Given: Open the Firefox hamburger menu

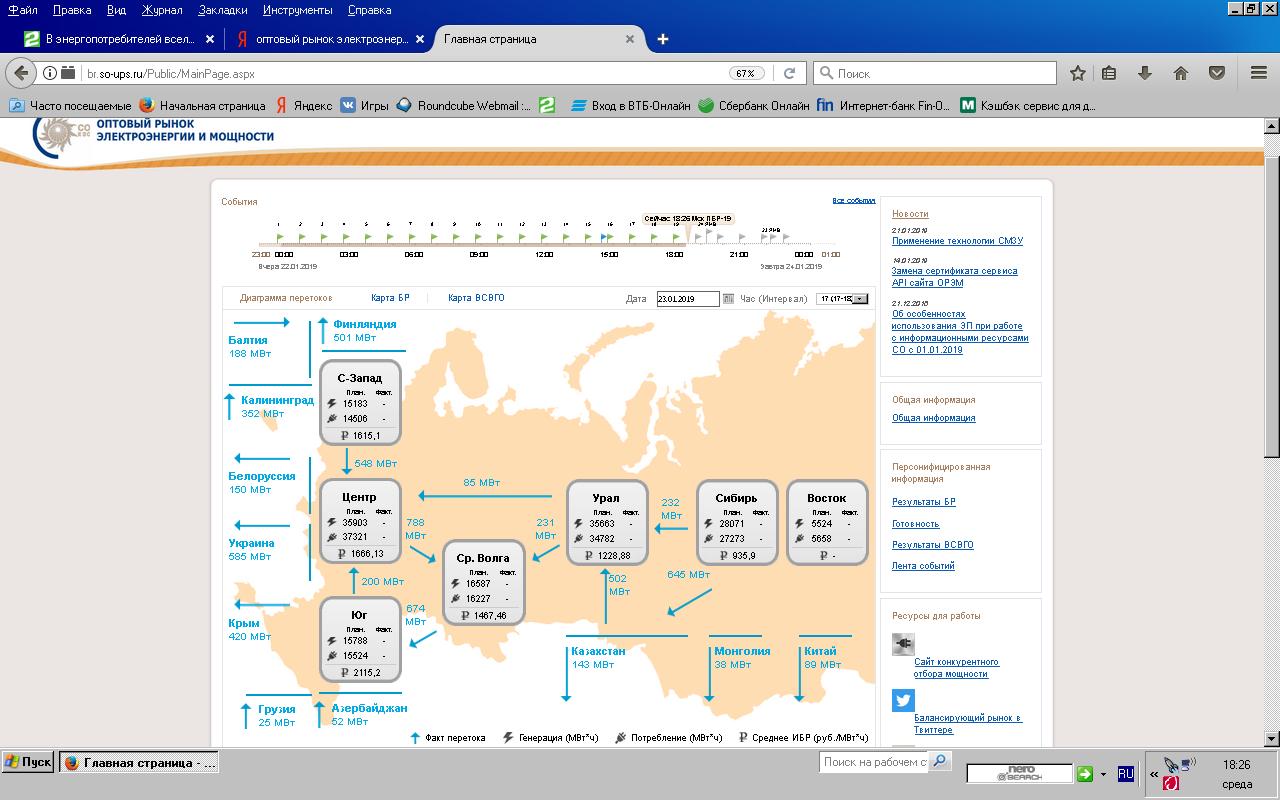Looking at the screenshot, I should coord(1259,73).
